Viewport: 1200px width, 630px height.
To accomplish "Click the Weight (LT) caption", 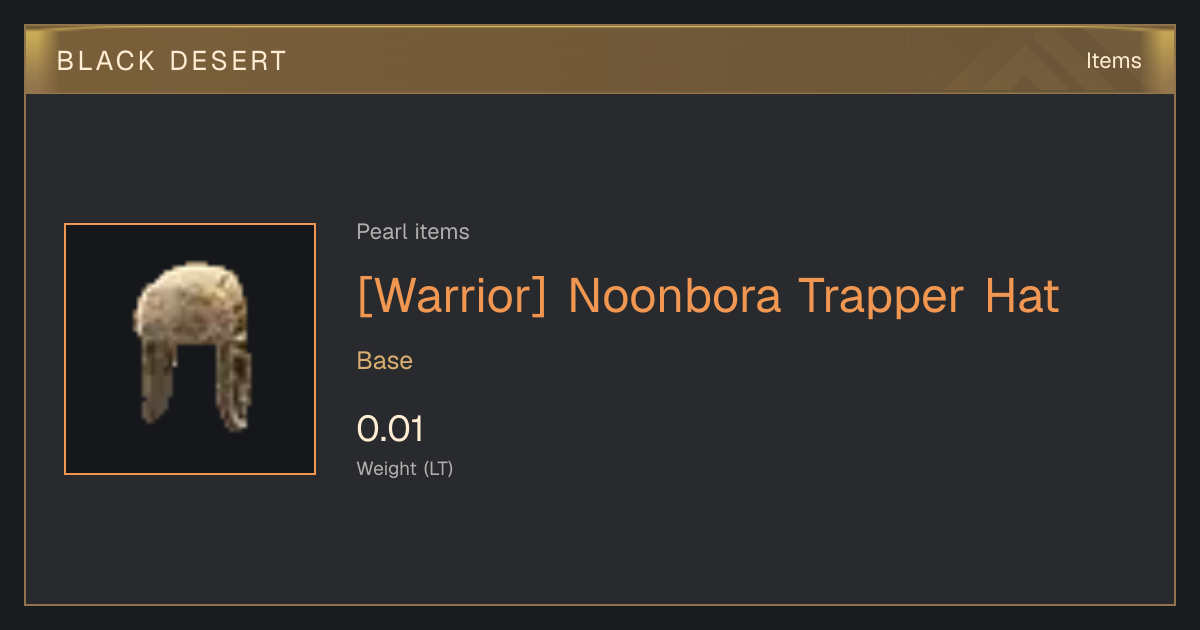I will tap(405, 468).
